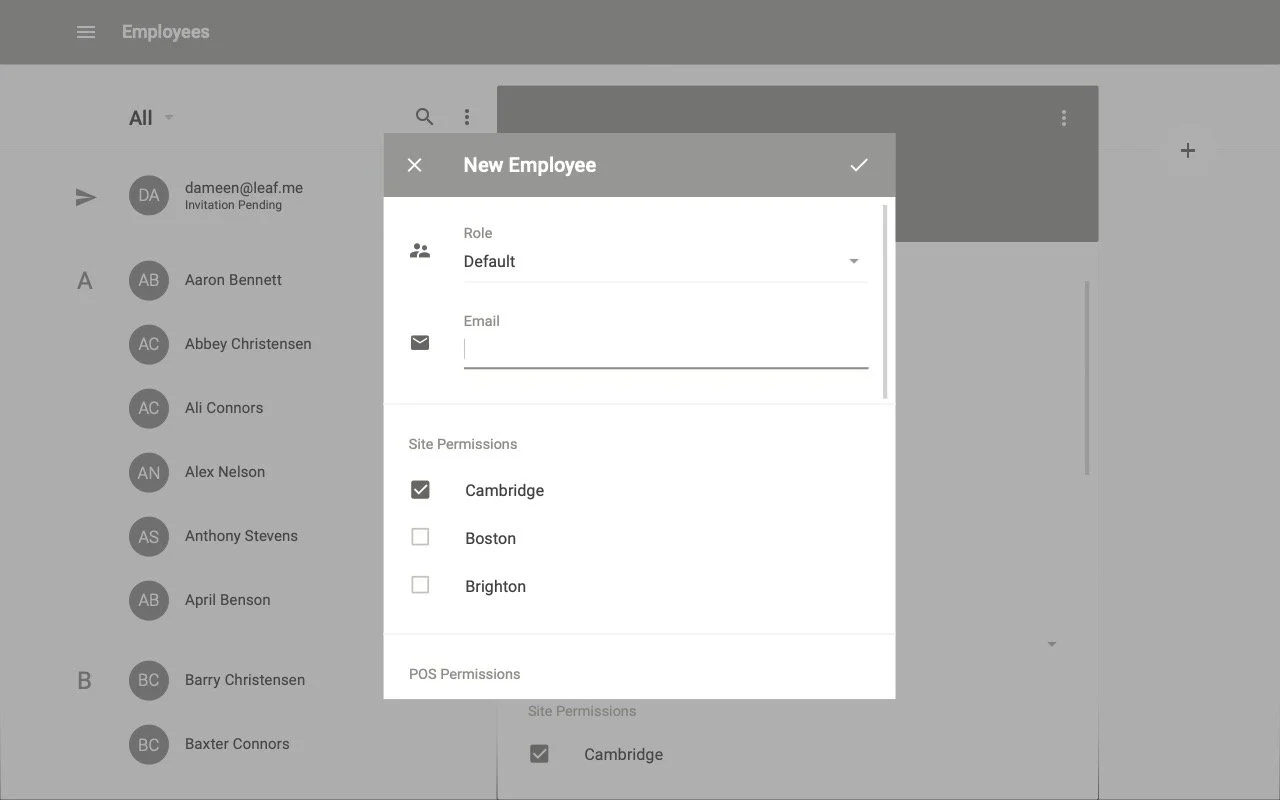Check the Brighton site permission

coord(419,585)
